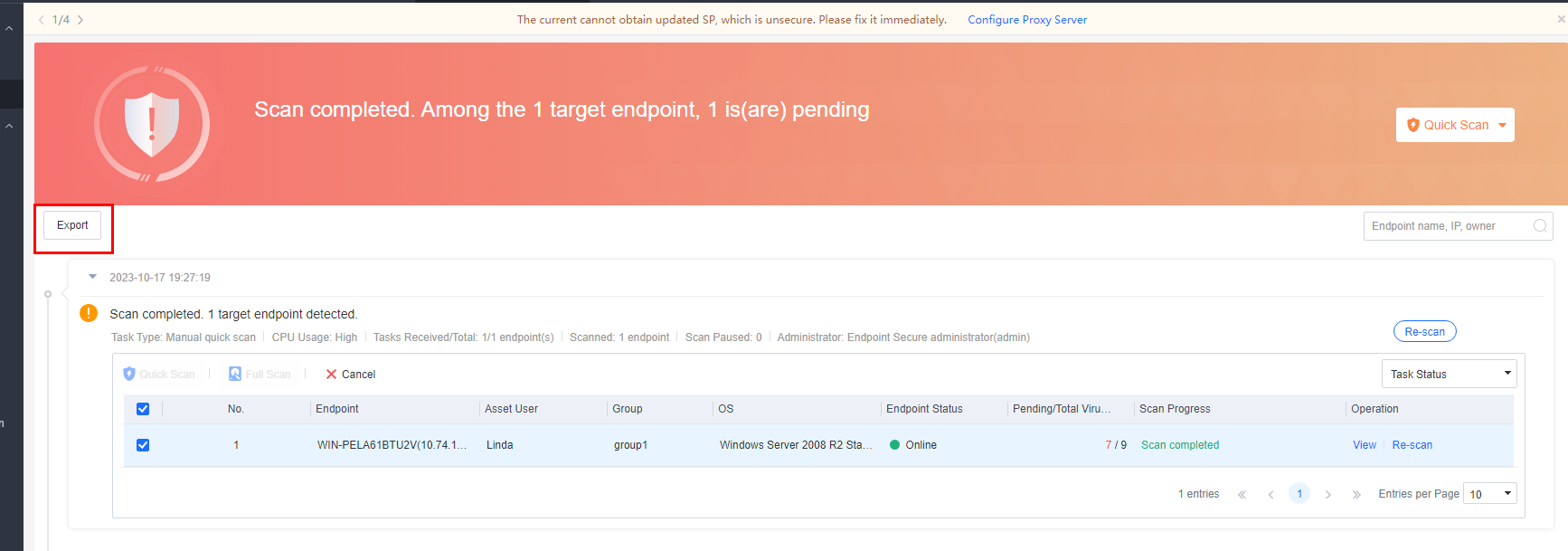The height and width of the screenshot is (551, 1568).
Task: Close the notification bar
Action: pyautogui.click(x=1561, y=19)
